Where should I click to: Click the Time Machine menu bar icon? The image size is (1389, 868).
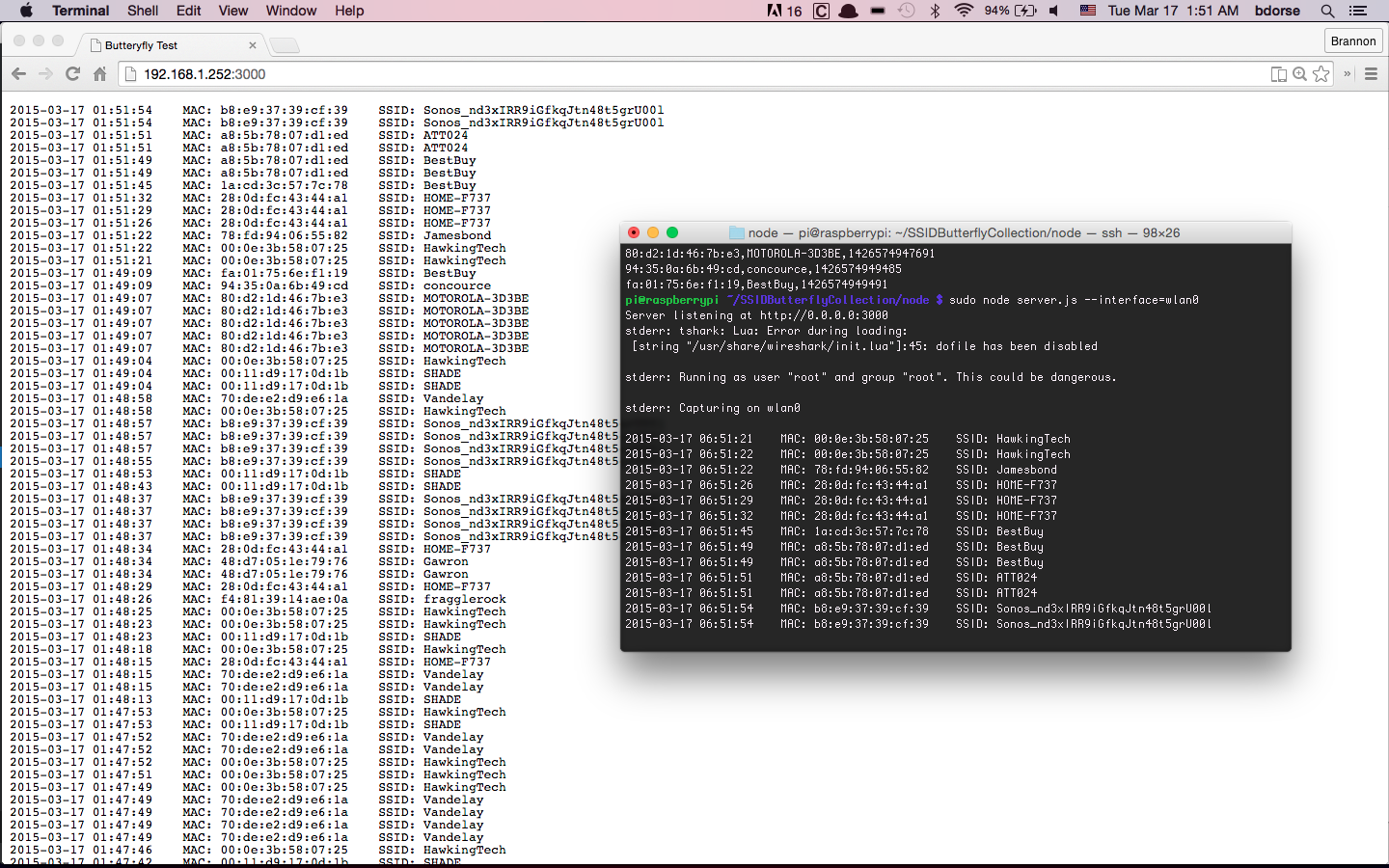click(906, 11)
